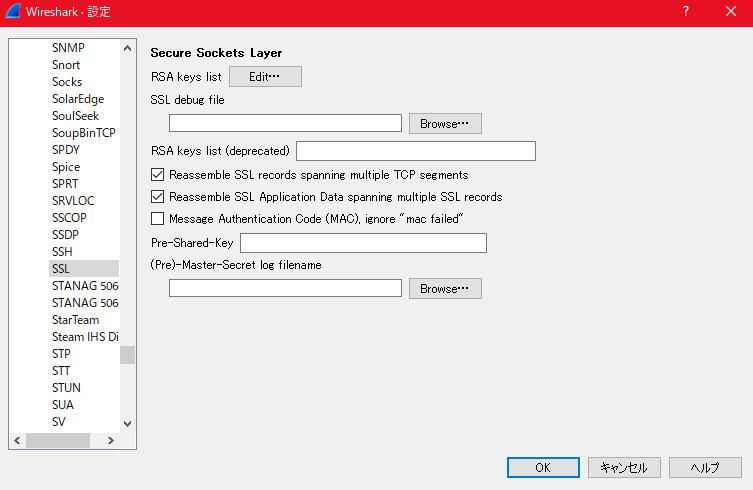Click the protocol list scroll up arrow
This screenshot has width=753, height=490.
(x=127, y=48)
